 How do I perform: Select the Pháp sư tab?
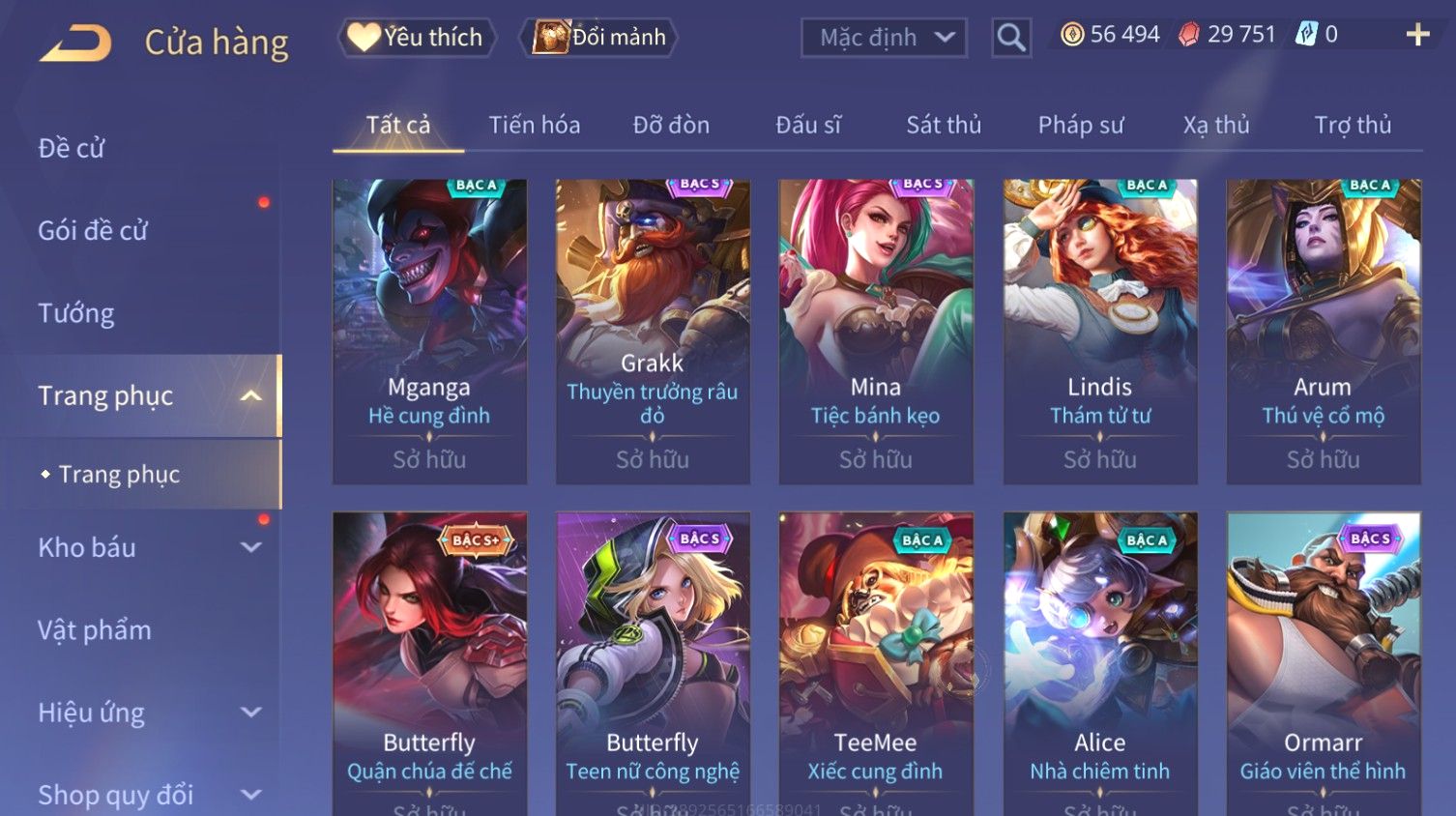point(1081,125)
